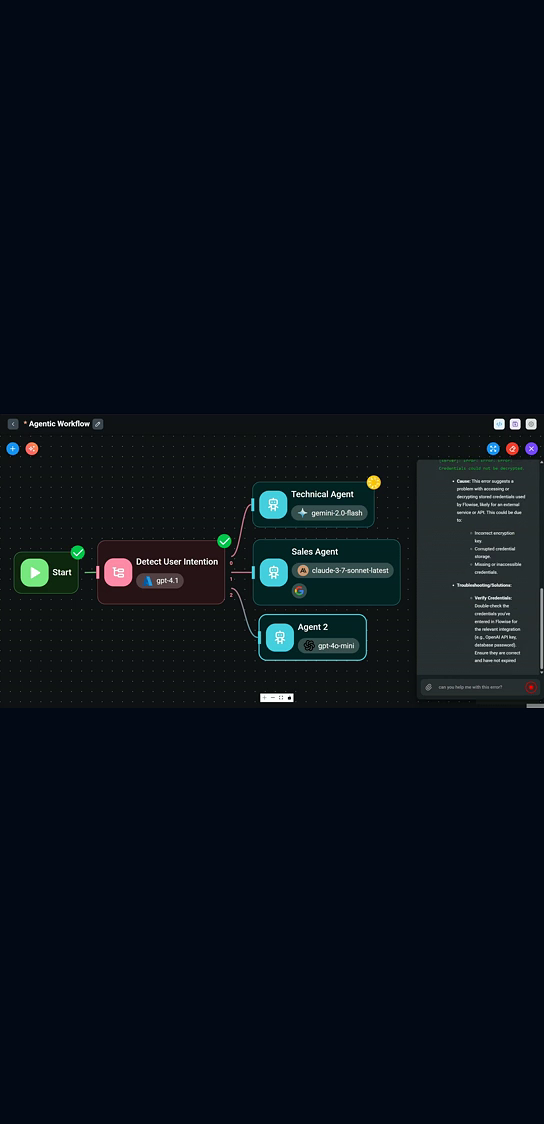Click the Troubleshooting/Solutions heading in chat
The height and width of the screenshot is (1124, 544).
tap(484, 586)
